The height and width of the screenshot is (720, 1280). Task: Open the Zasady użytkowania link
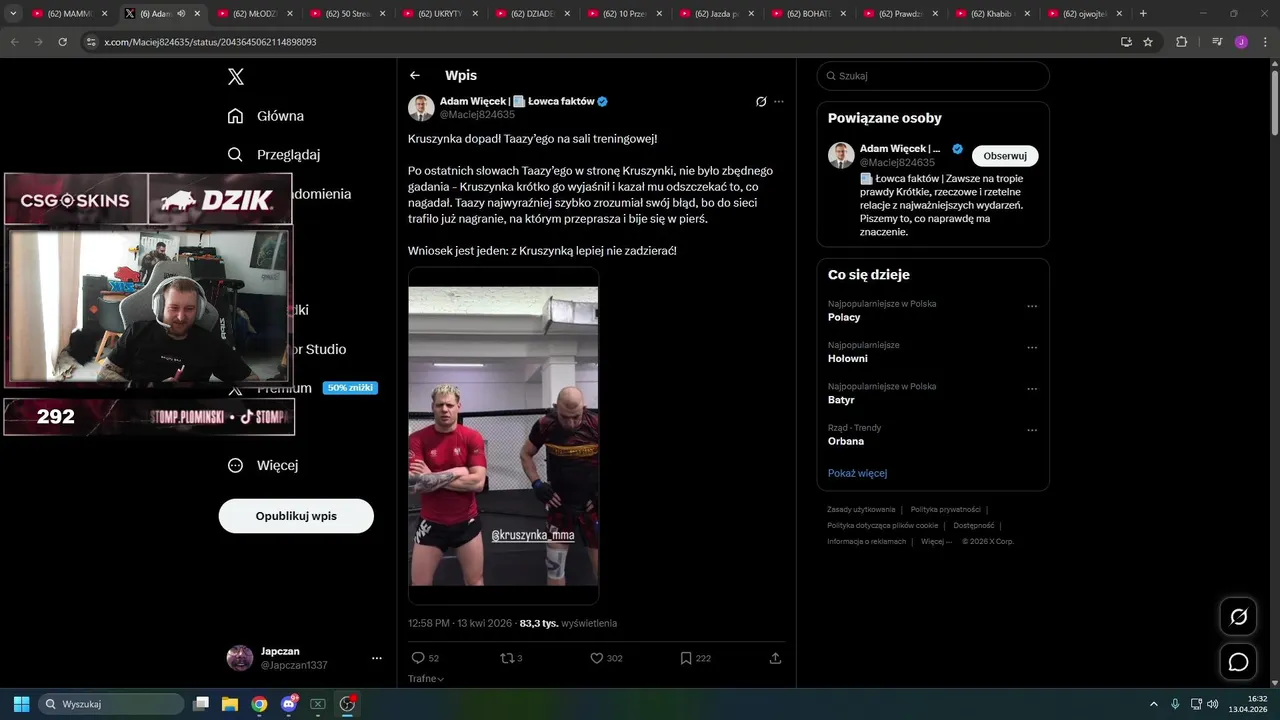pos(861,509)
